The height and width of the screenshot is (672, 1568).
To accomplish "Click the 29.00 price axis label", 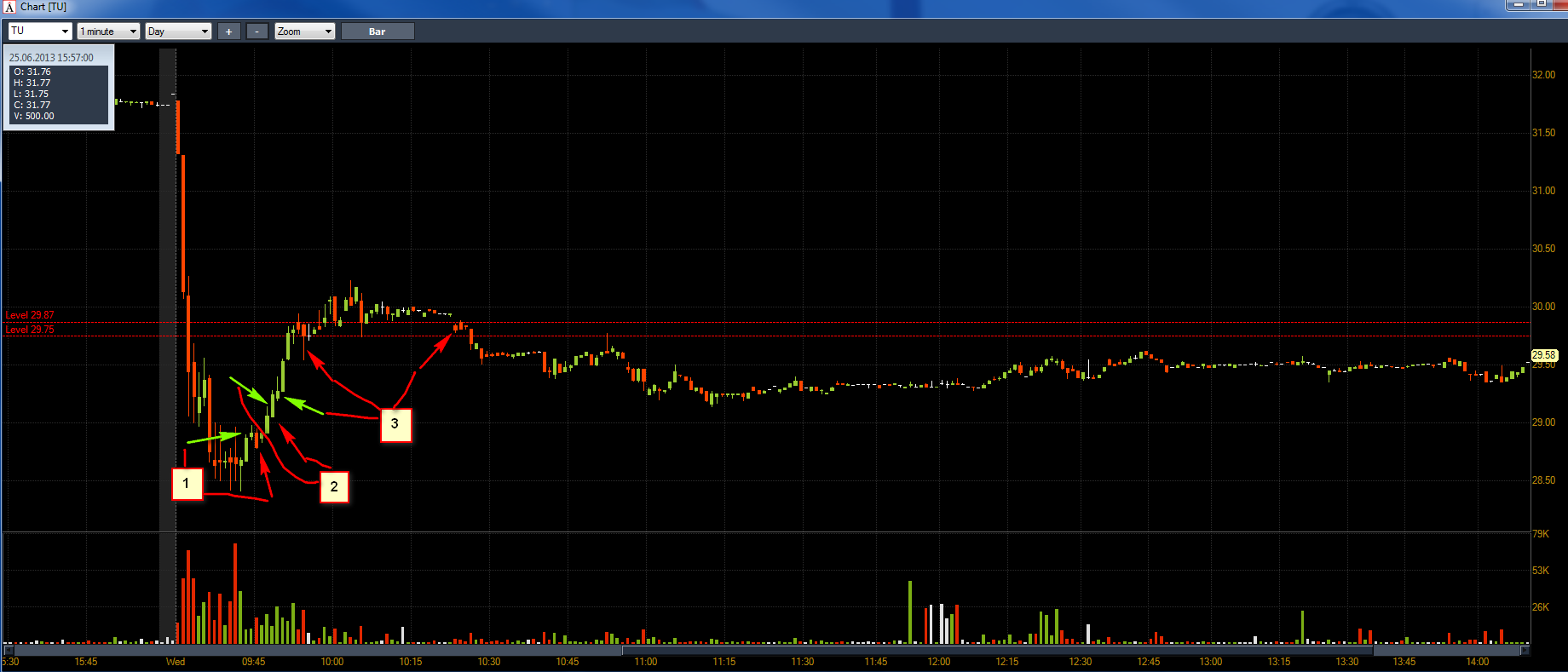I will click(1543, 422).
